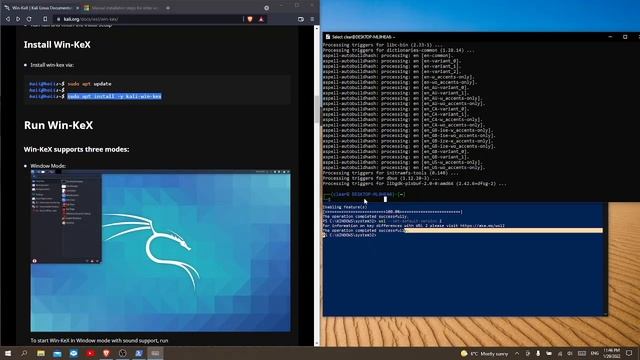Bookmark the current page
The width and height of the screenshot is (640, 360).
click(45, 19)
